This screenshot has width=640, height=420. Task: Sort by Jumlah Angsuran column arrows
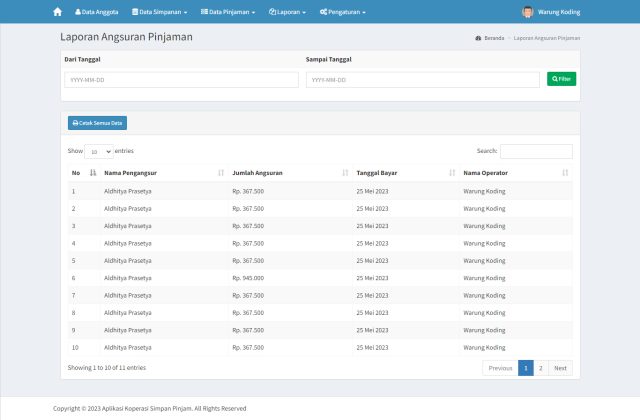tap(345, 173)
